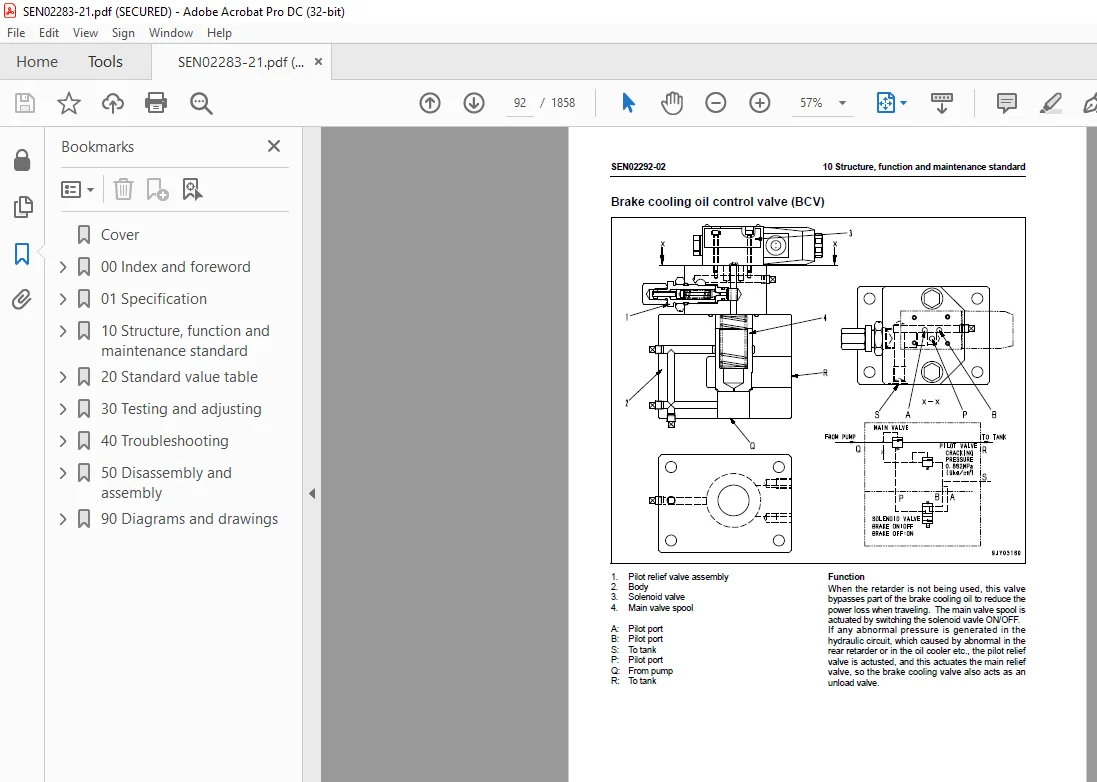Expand 10 Structure, function bookmark
Screen dimensions: 1097x782
pyautogui.click(x=63, y=332)
